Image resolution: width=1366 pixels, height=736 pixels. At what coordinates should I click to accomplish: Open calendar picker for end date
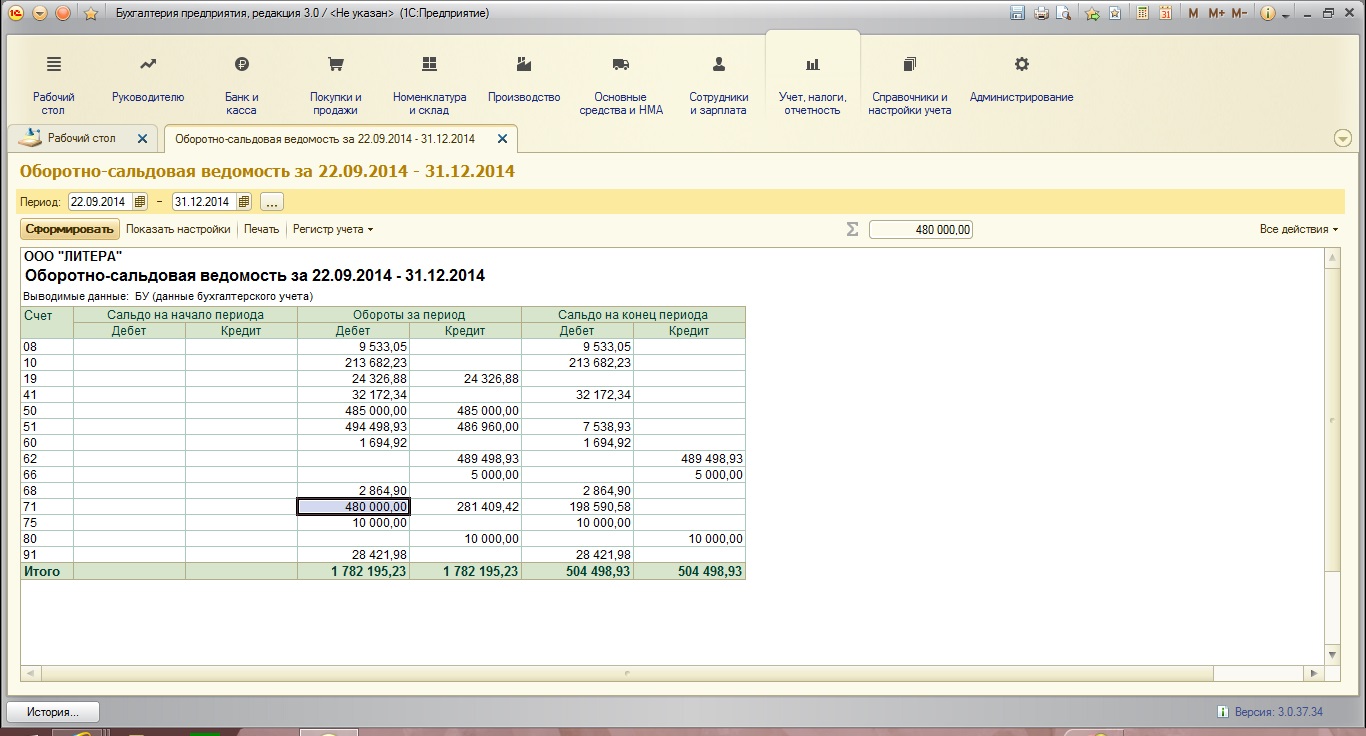pyautogui.click(x=243, y=202)
